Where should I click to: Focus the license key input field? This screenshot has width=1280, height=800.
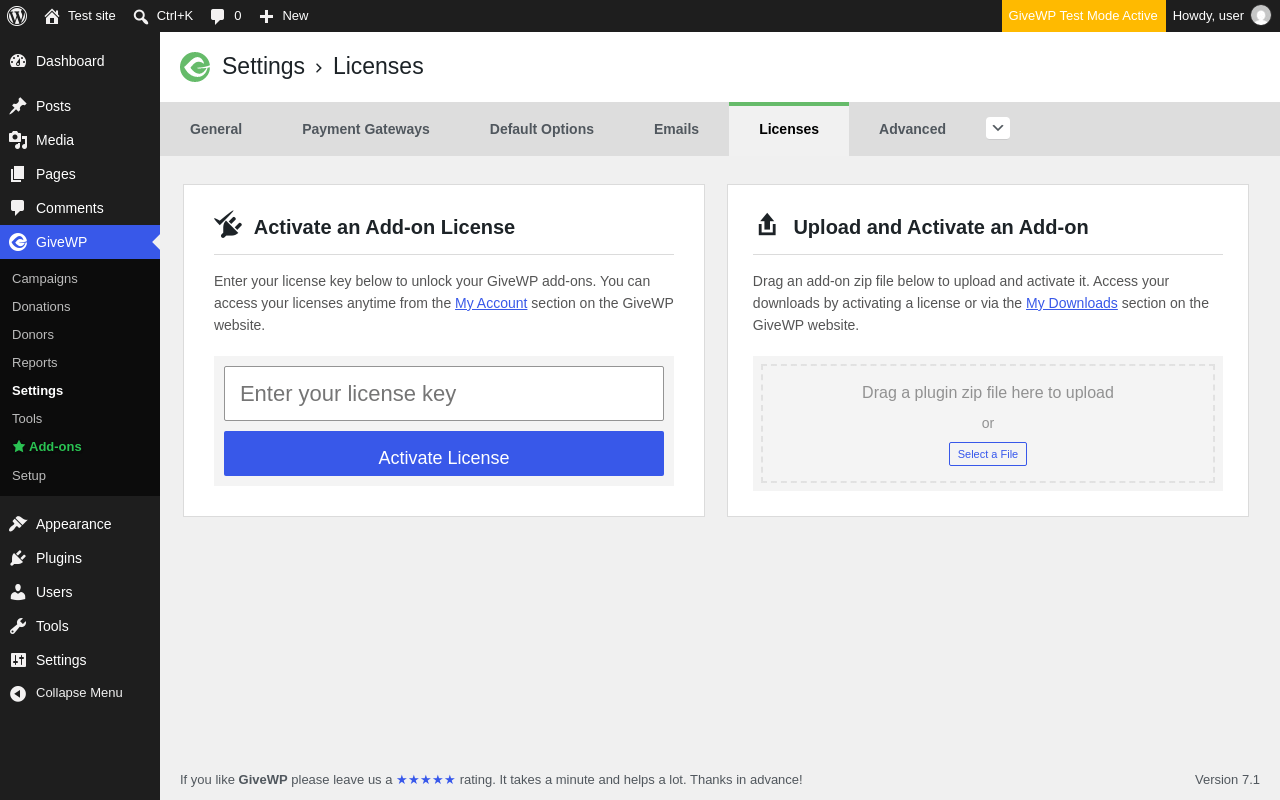444,394
